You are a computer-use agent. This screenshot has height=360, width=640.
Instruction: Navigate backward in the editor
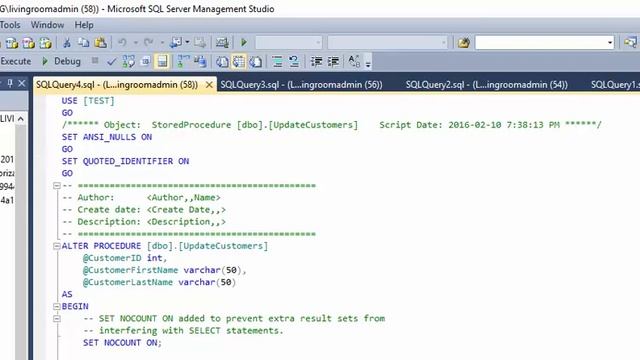click(176, 42)
